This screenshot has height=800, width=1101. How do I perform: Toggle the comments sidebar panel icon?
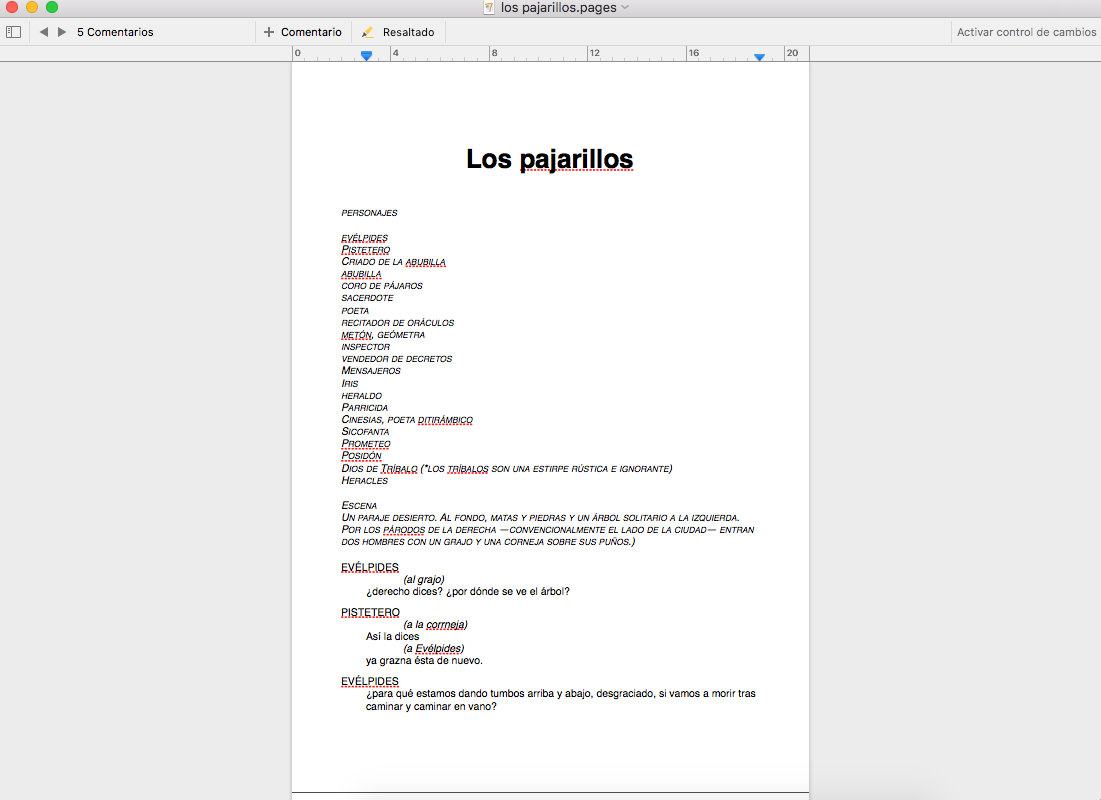13,32
